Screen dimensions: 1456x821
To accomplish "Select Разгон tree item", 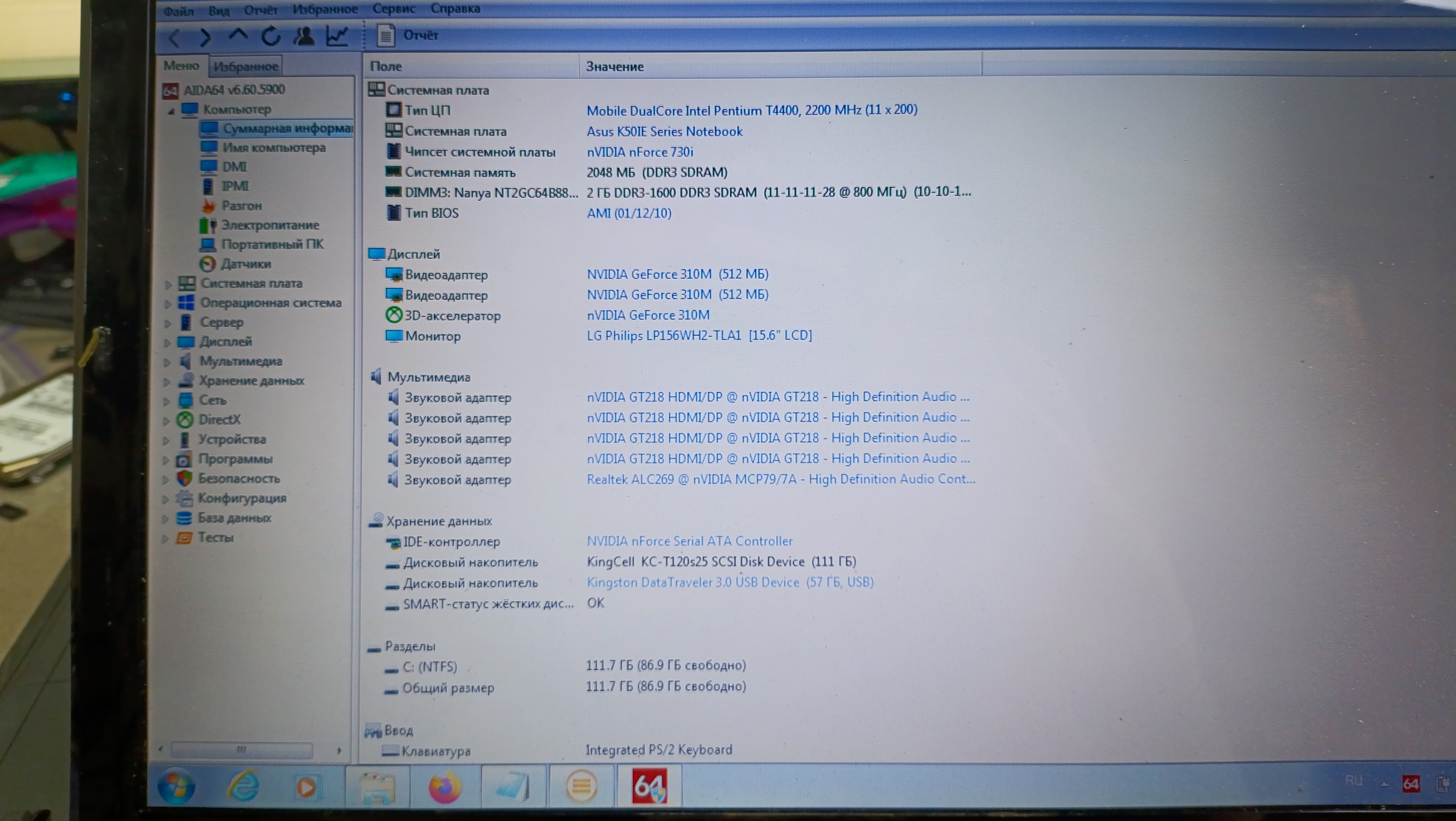I will tap(231, 206).
